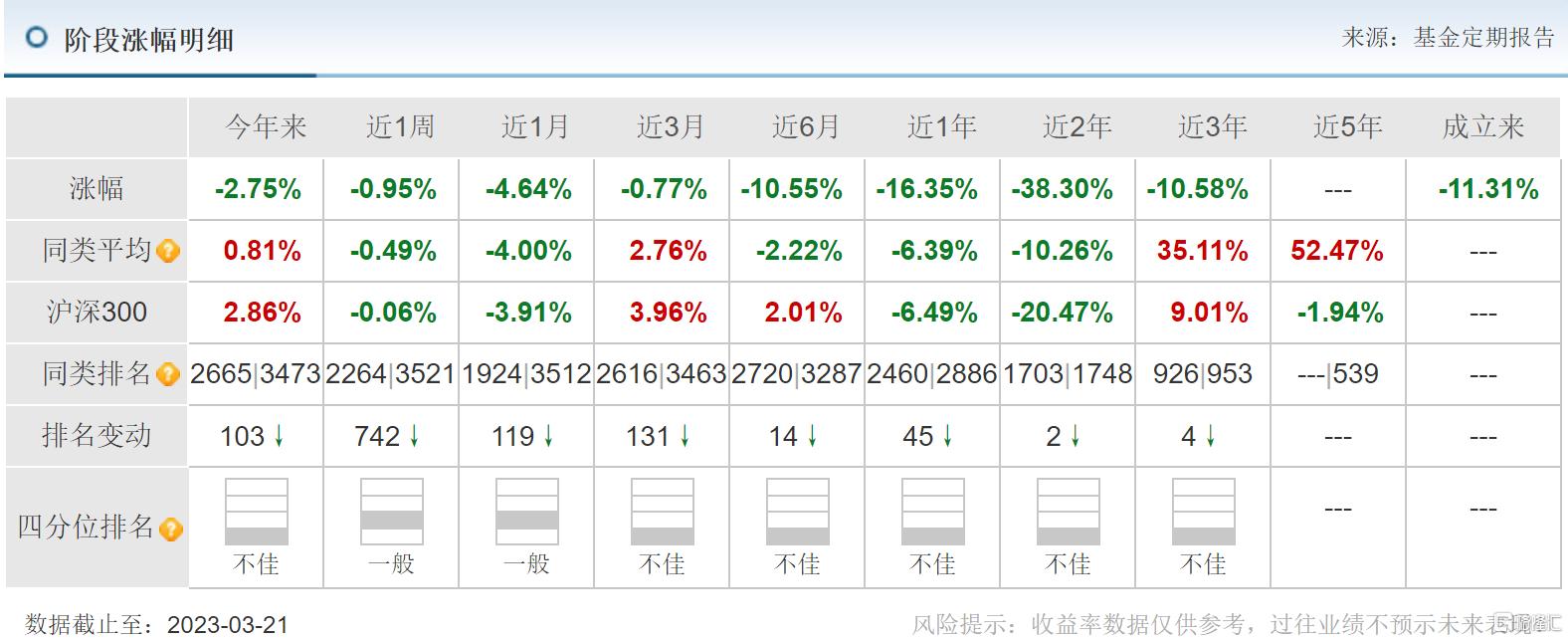1568x639 pixels.
Task: Click the 近3年 quartile ranking bar chart
Action: (1204, 512)
